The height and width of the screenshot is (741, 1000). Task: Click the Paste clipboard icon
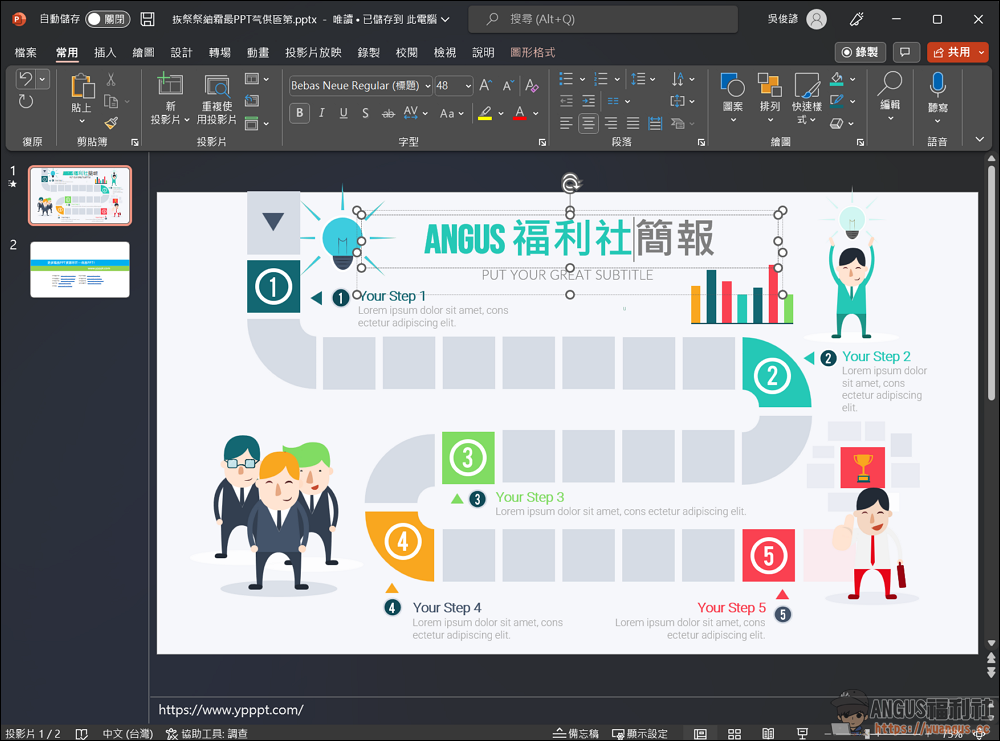[82, 86]
